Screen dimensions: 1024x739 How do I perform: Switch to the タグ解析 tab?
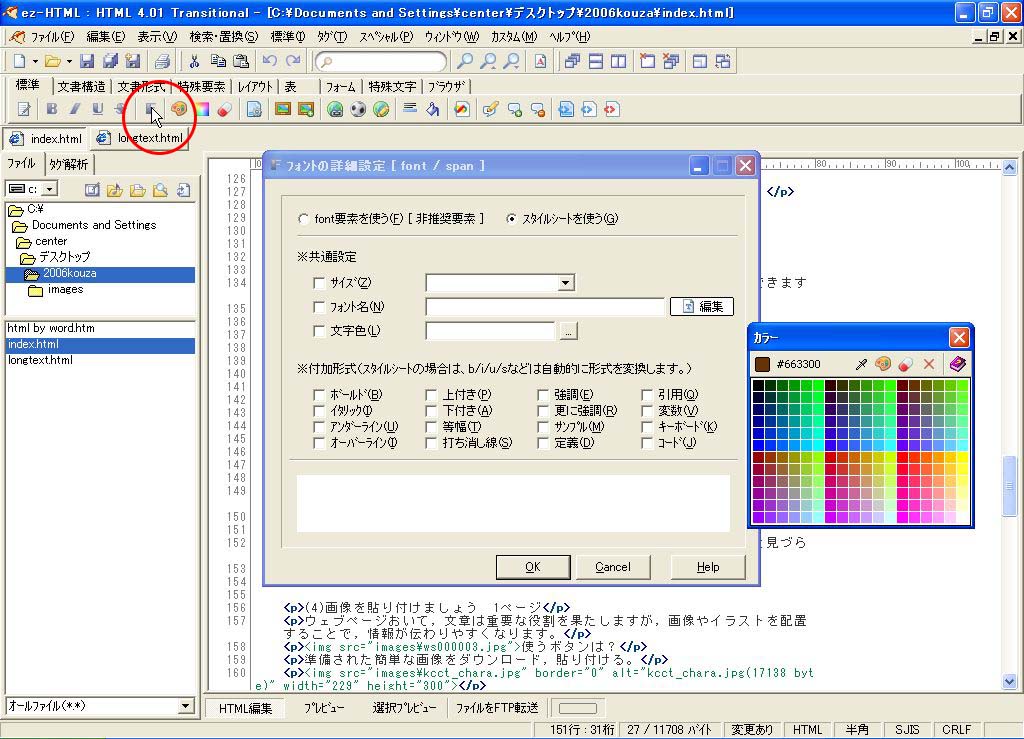pos(69,164)
